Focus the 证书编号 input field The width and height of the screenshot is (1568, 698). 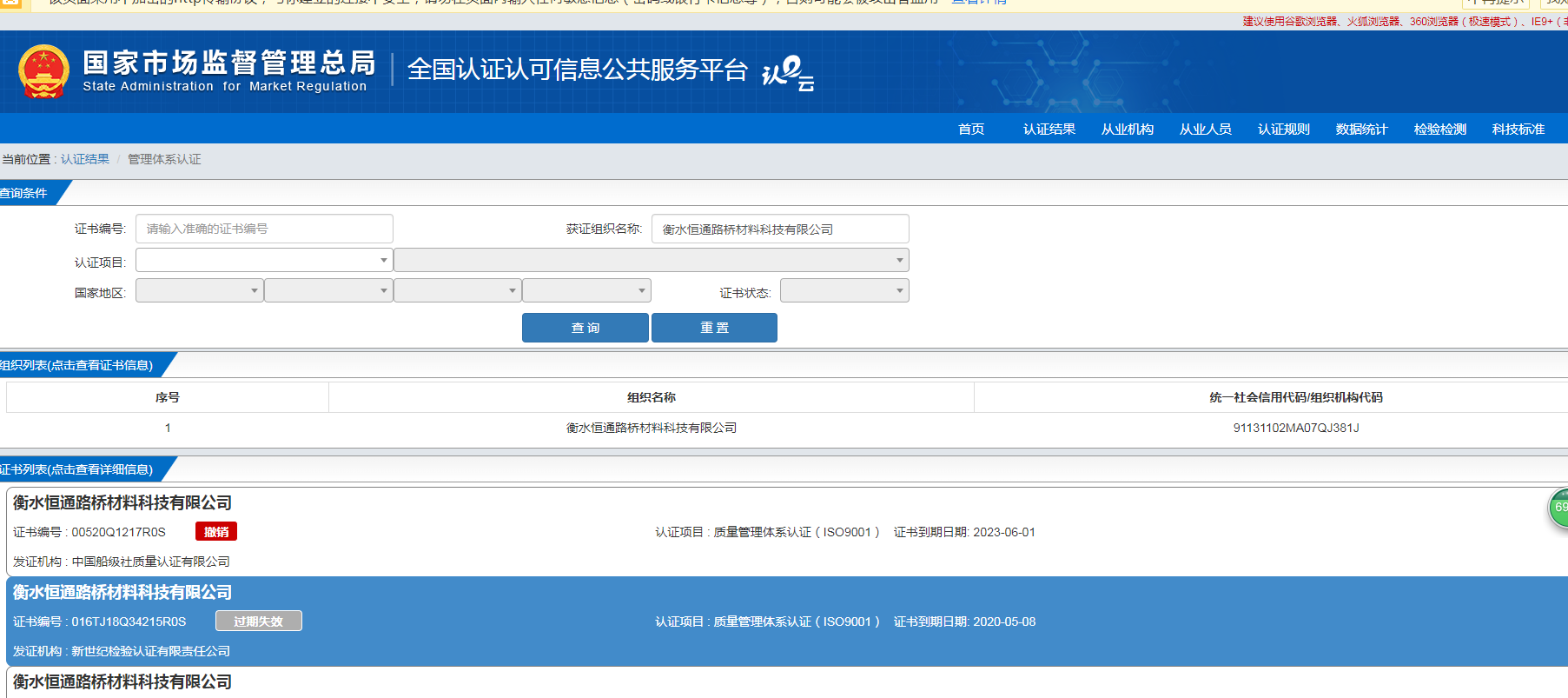(264, 229)
